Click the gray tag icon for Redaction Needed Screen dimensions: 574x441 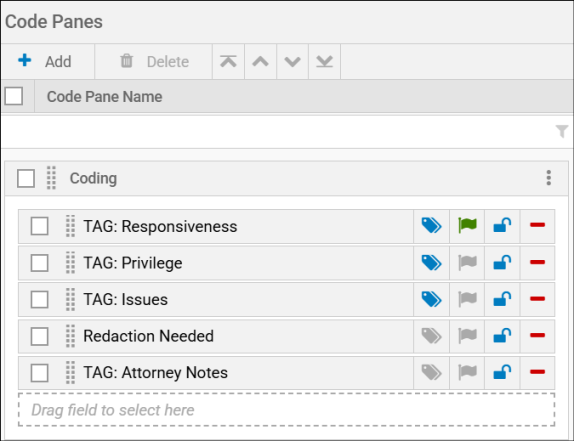pyautogui.click(x=431, y=336)
